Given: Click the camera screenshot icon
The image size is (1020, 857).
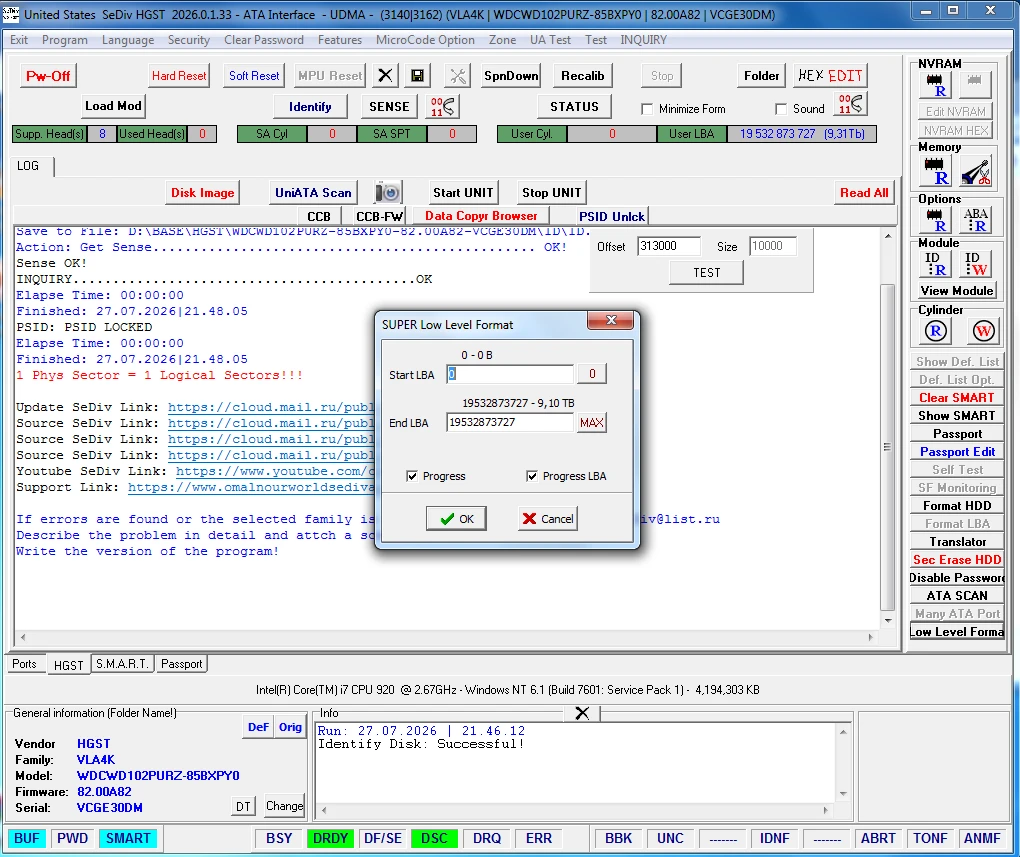Looking at the screenshot, I should click(388, 193).
